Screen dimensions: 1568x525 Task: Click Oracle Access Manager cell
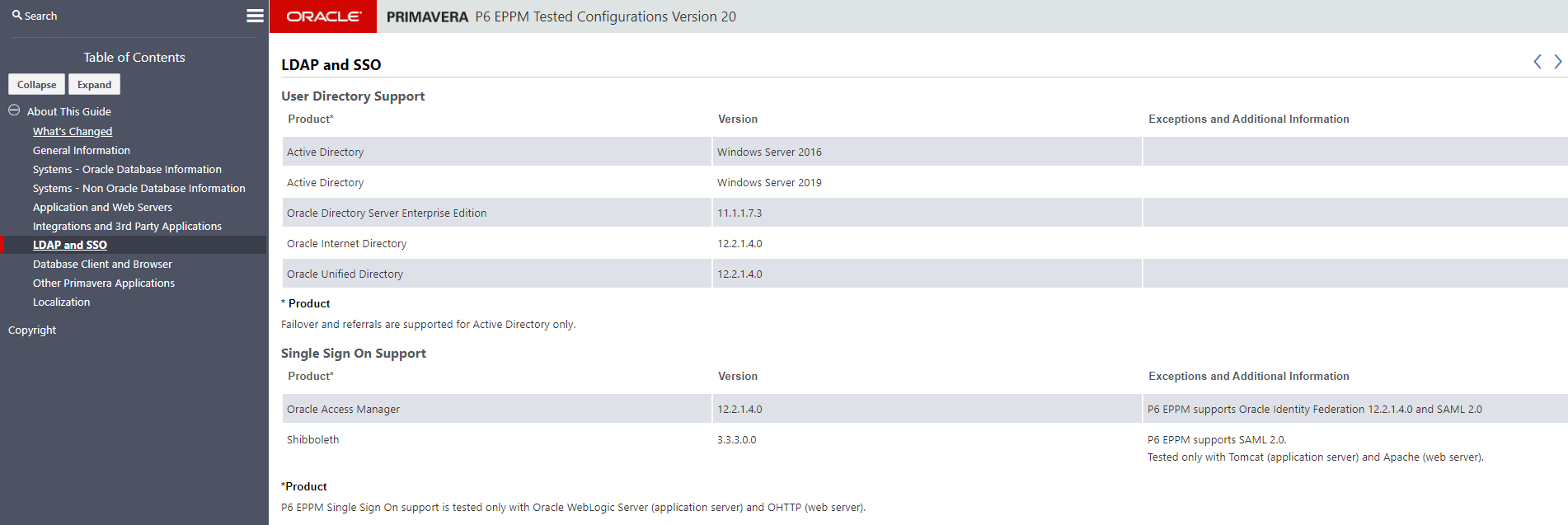click(496, 409)
